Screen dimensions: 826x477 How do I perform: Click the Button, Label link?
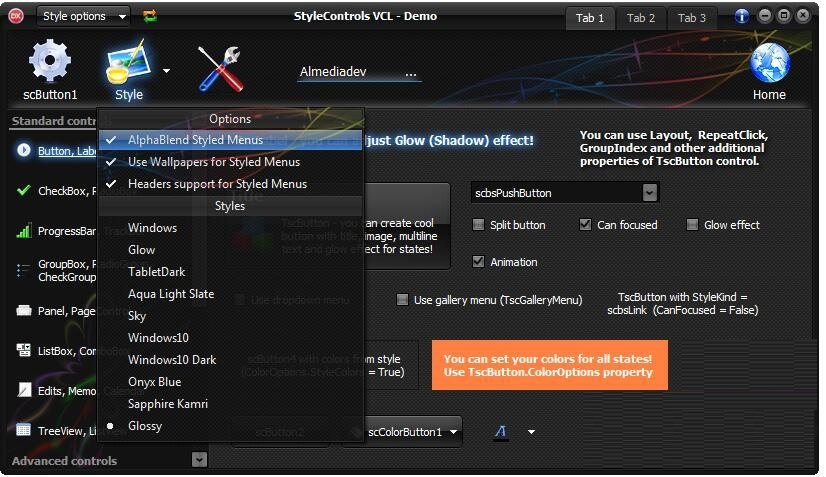click(67, 151)
